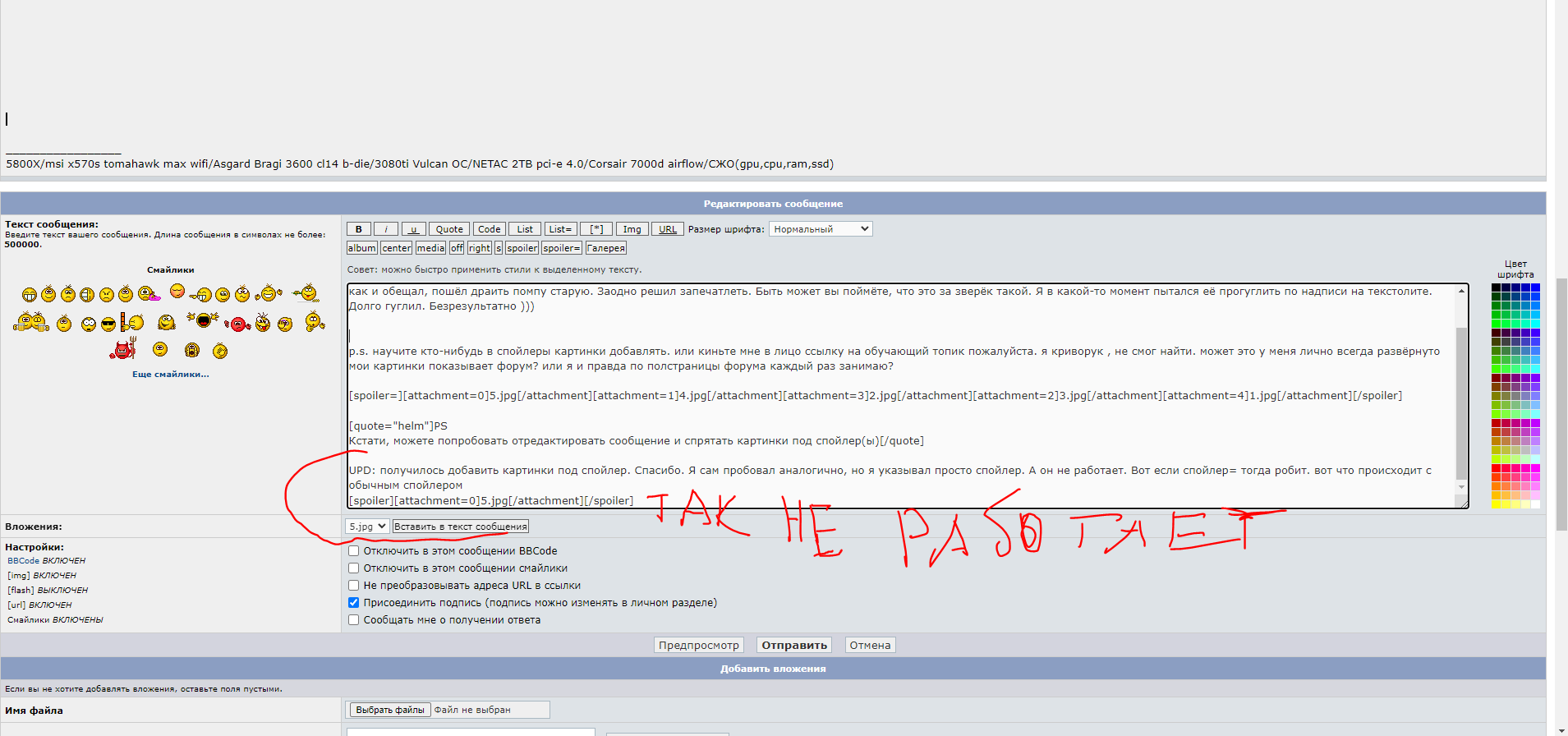Insert the smiley holding a rose
This screenshot has width=1568, height=736.
tap(306, 292)
